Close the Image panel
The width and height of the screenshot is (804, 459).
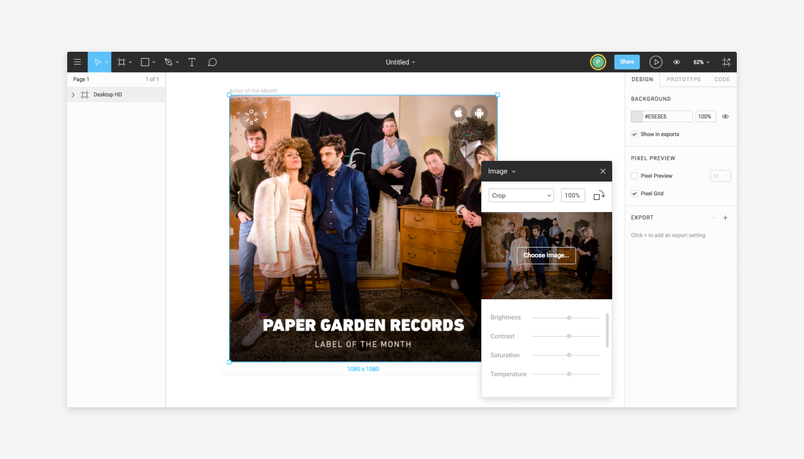click(x=603, y=171)
